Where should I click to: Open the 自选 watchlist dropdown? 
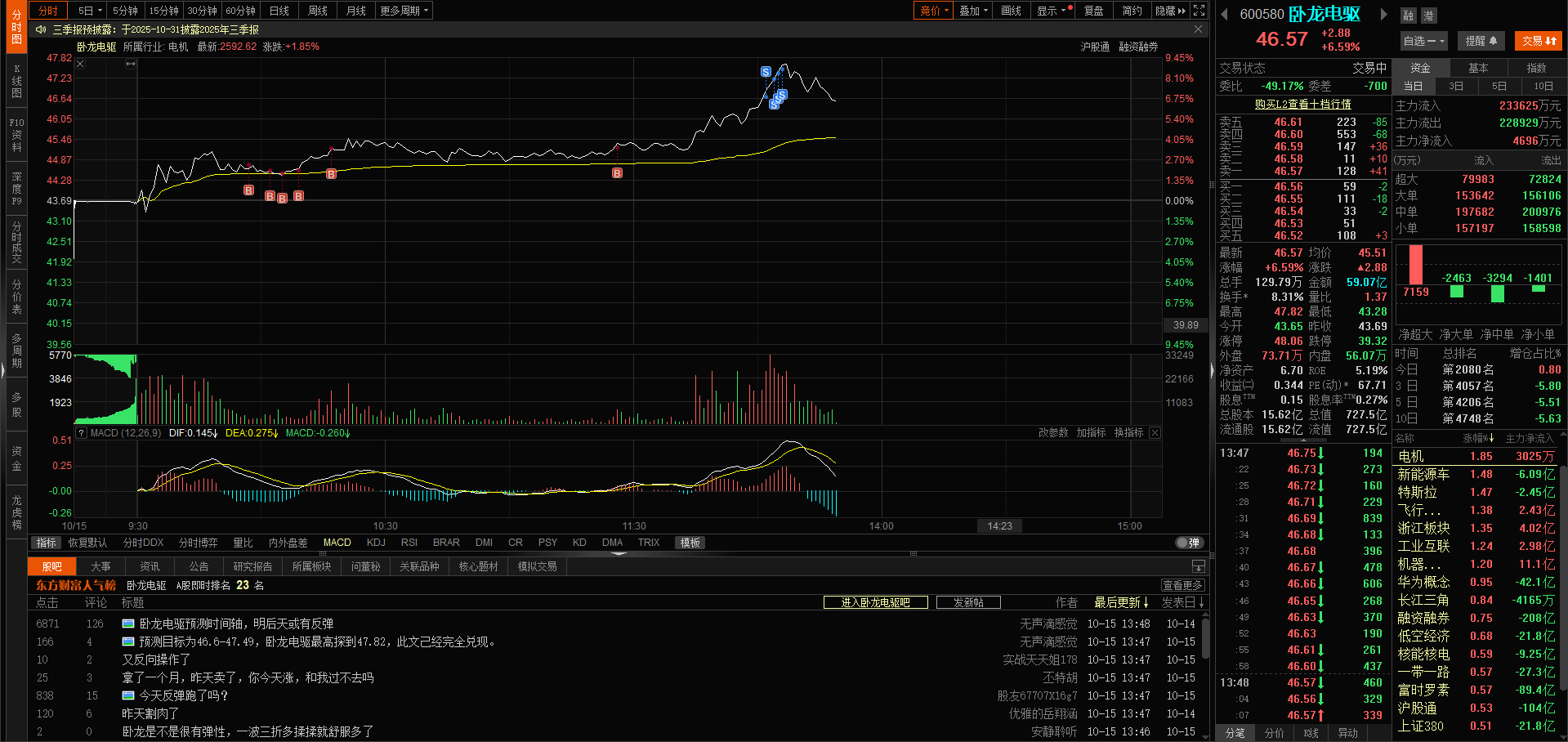click(1423, 41)
